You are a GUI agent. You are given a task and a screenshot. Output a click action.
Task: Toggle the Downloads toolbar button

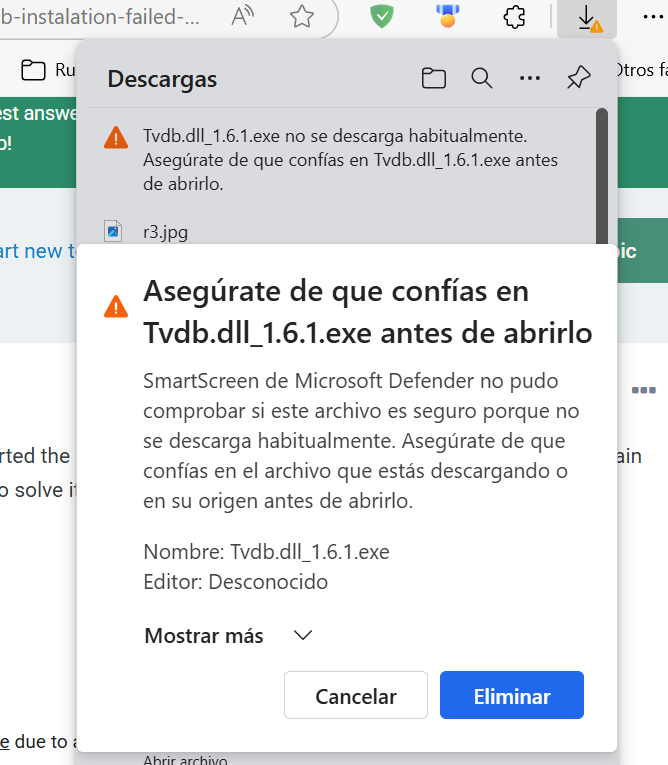(x=587, y=19)
